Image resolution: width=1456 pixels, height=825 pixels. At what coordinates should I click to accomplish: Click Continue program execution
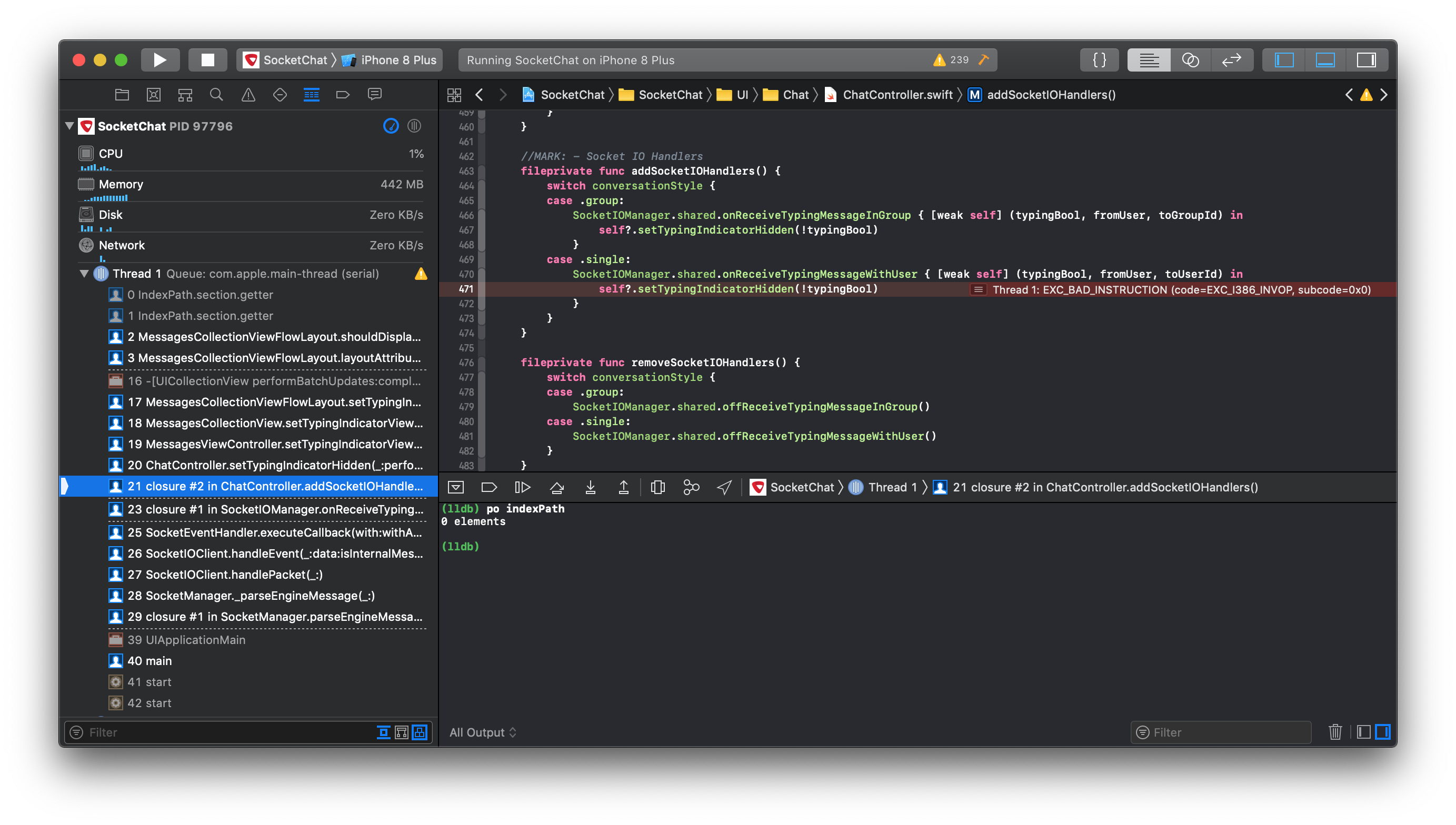pos(522,487)
